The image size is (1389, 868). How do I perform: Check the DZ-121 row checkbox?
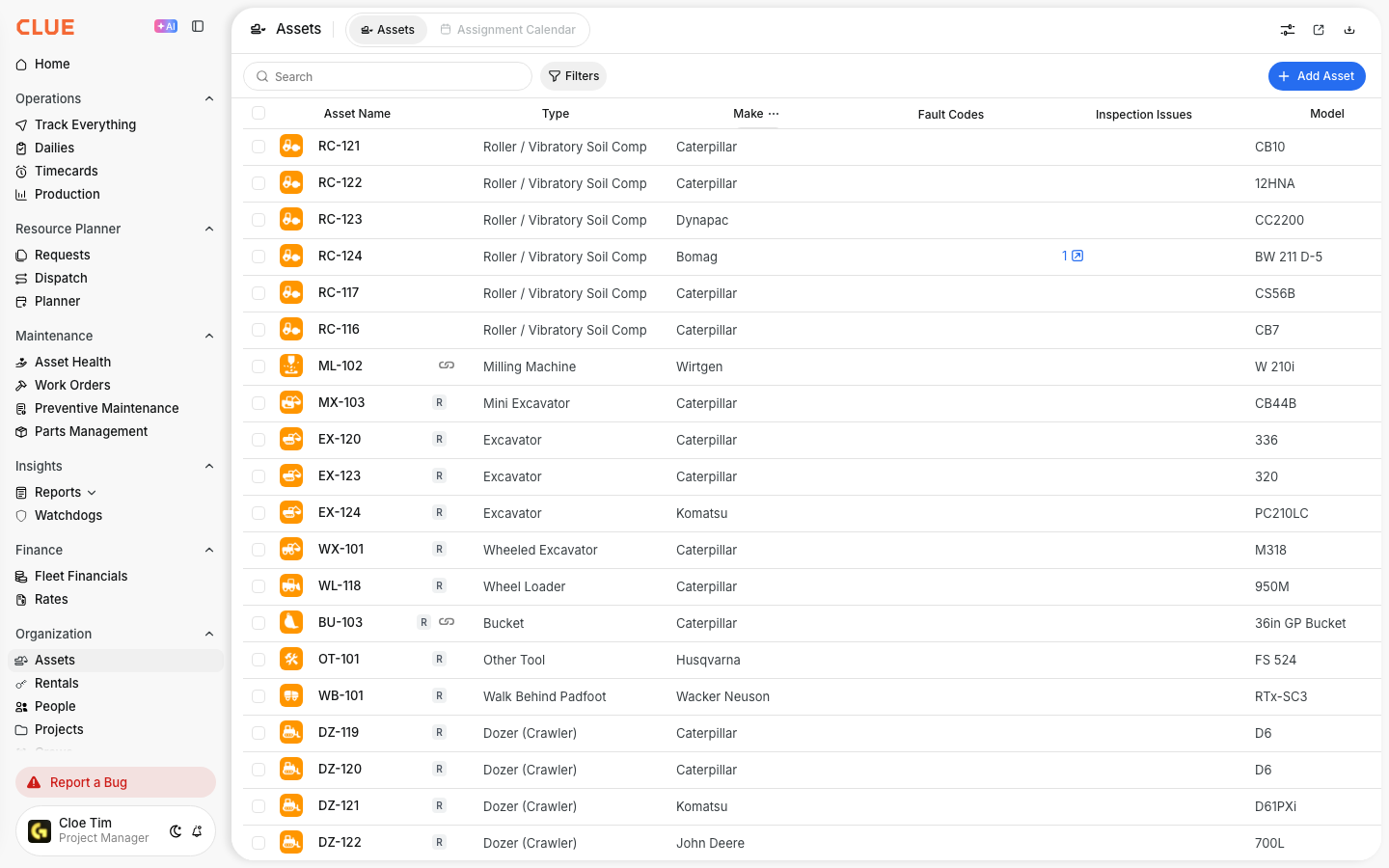coord(259,806)
